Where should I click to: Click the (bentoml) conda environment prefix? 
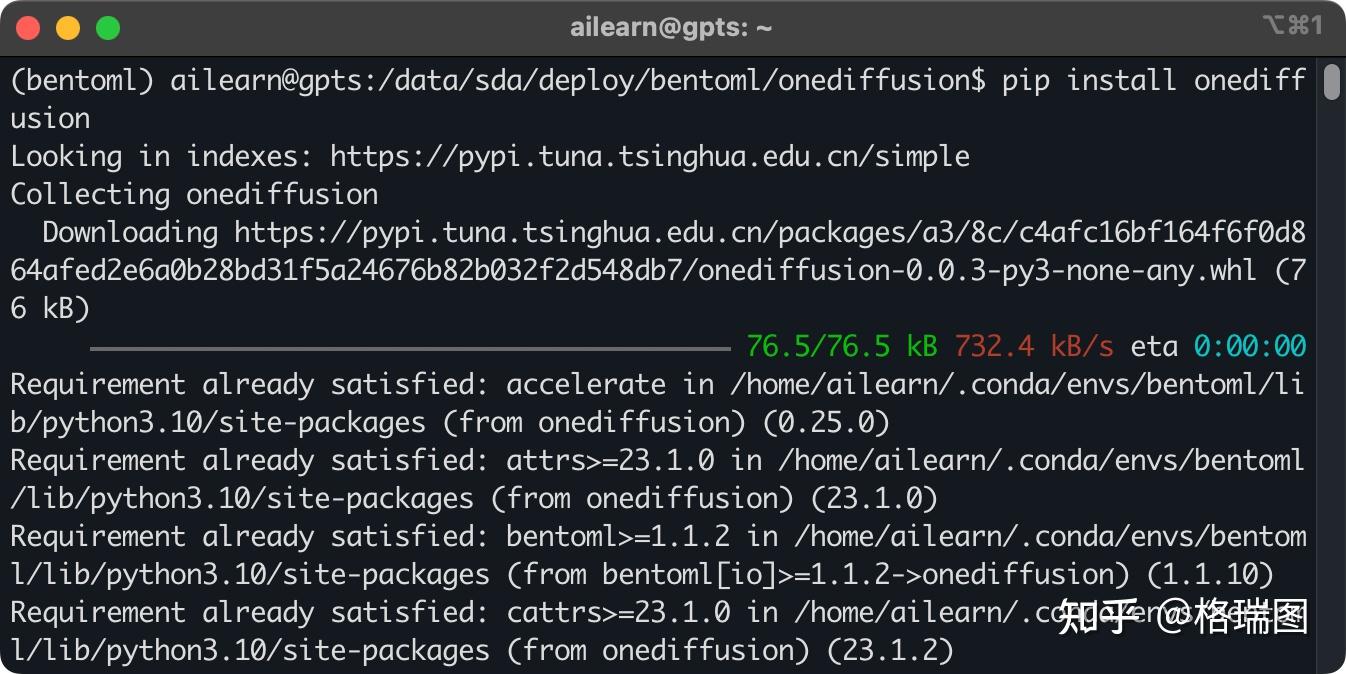tap(82, 81)
